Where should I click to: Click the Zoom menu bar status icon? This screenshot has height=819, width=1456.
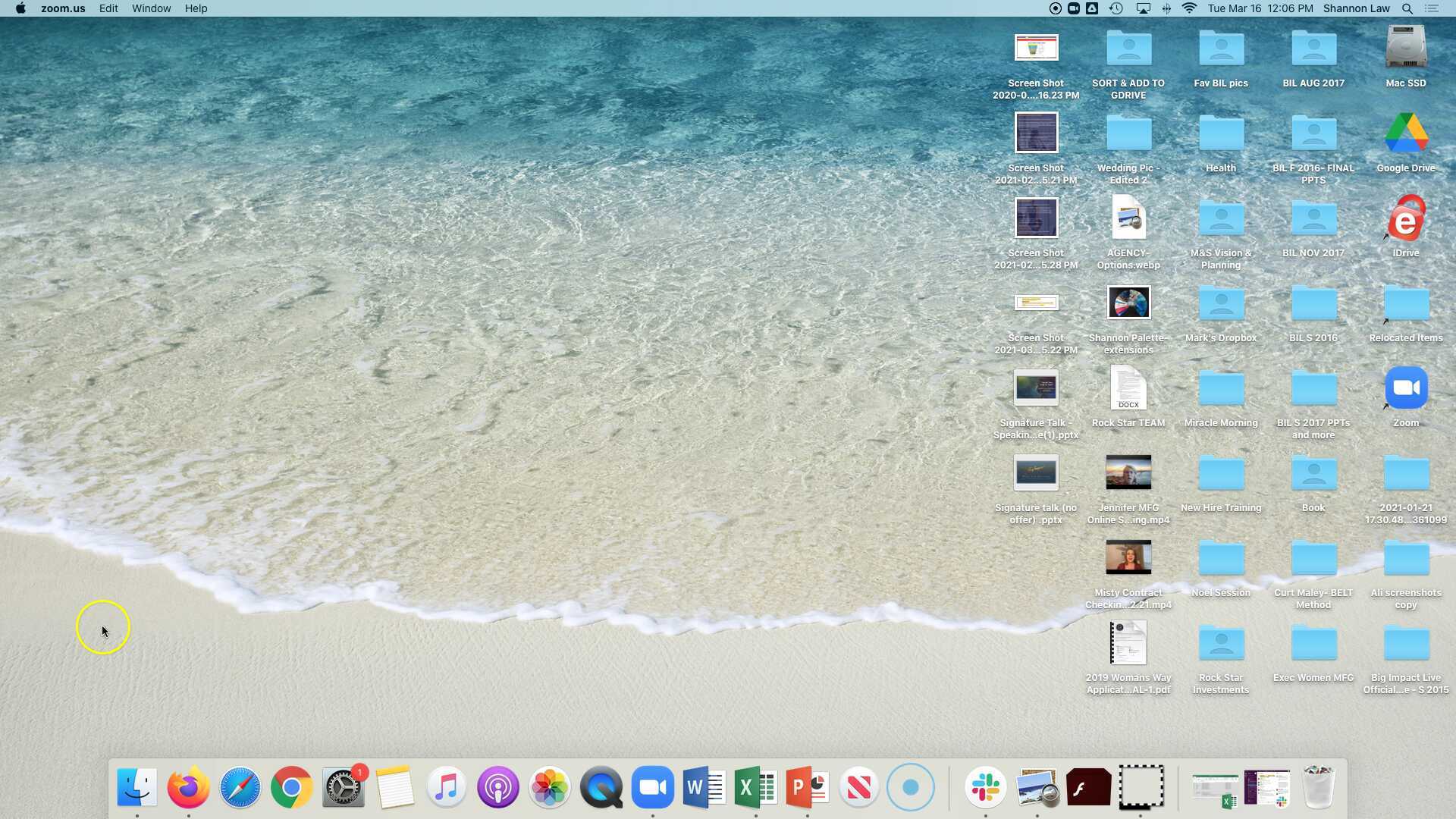point(1074,8)
